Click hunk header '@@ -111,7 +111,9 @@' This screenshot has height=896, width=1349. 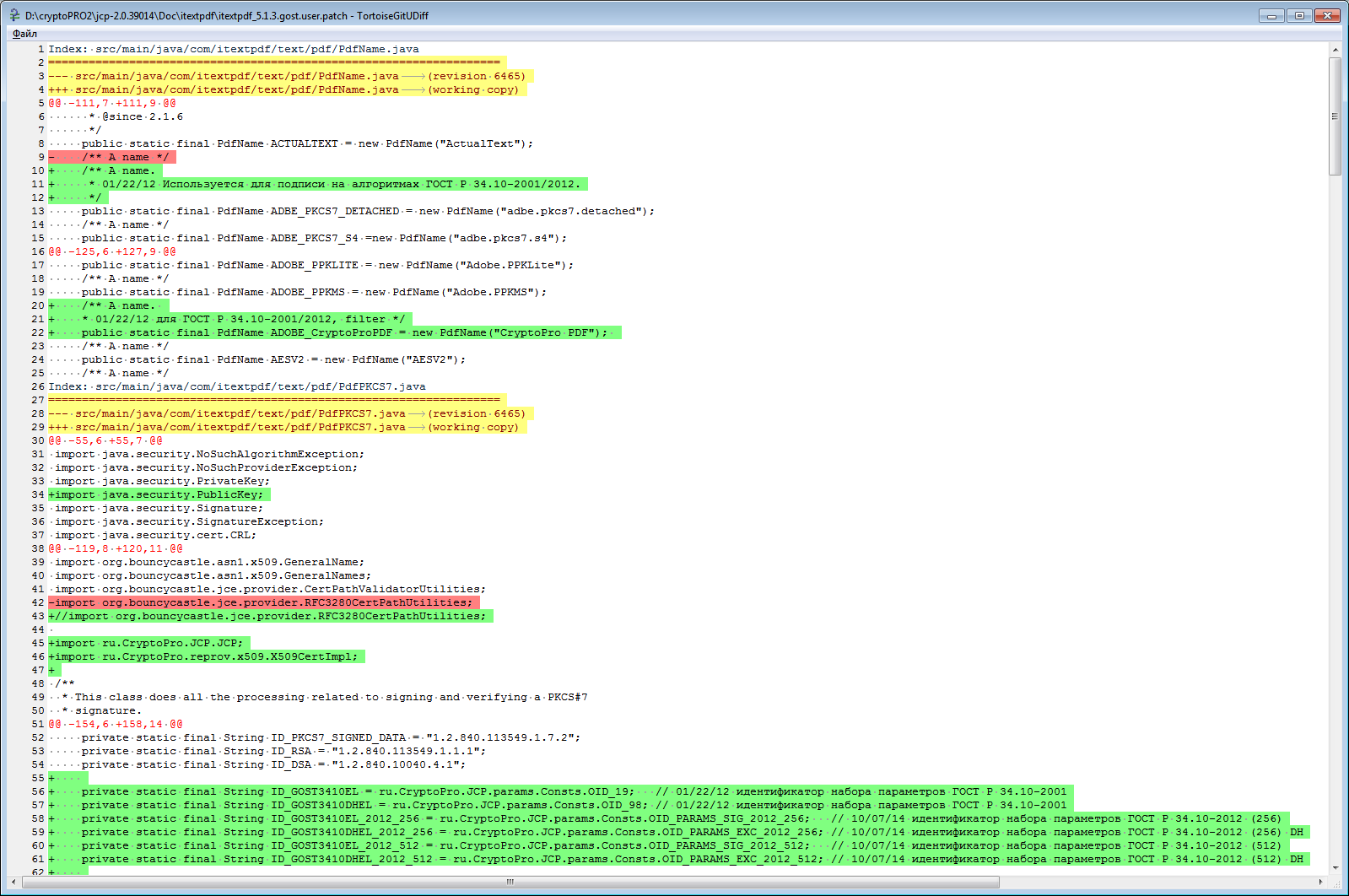112,103
